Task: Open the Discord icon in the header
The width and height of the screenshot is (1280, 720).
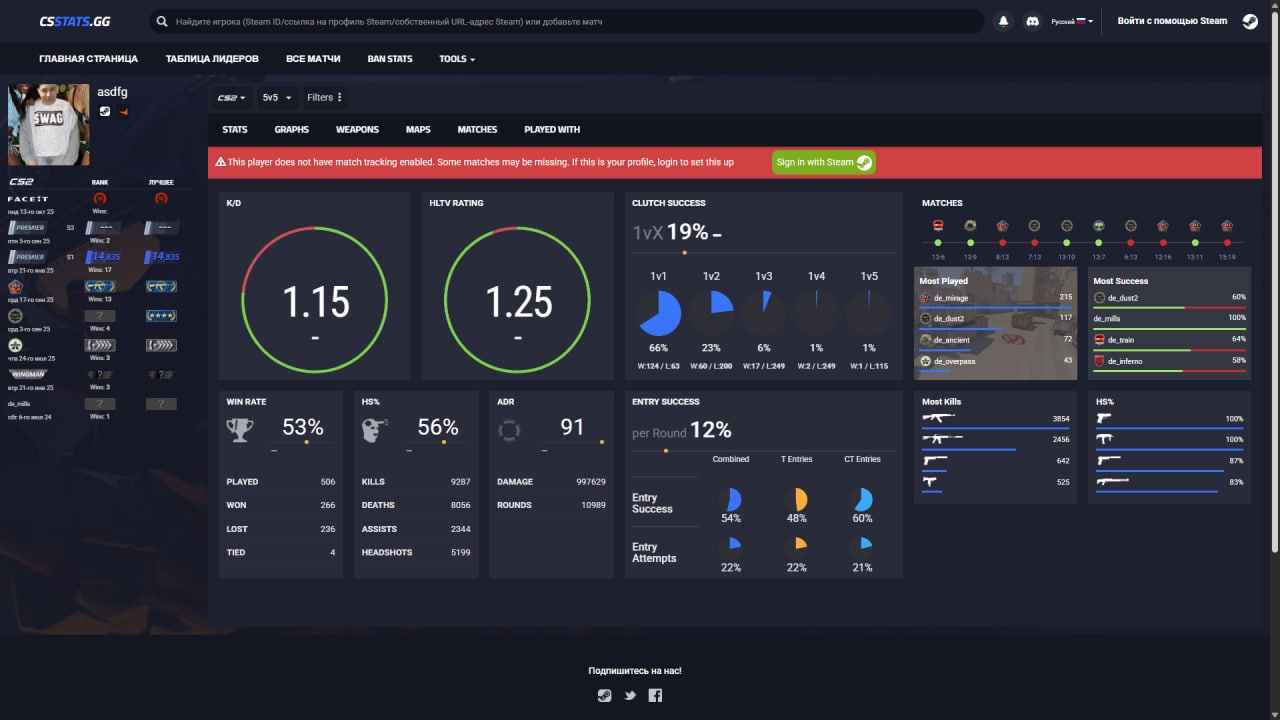Action: [x=1031, y=20]
